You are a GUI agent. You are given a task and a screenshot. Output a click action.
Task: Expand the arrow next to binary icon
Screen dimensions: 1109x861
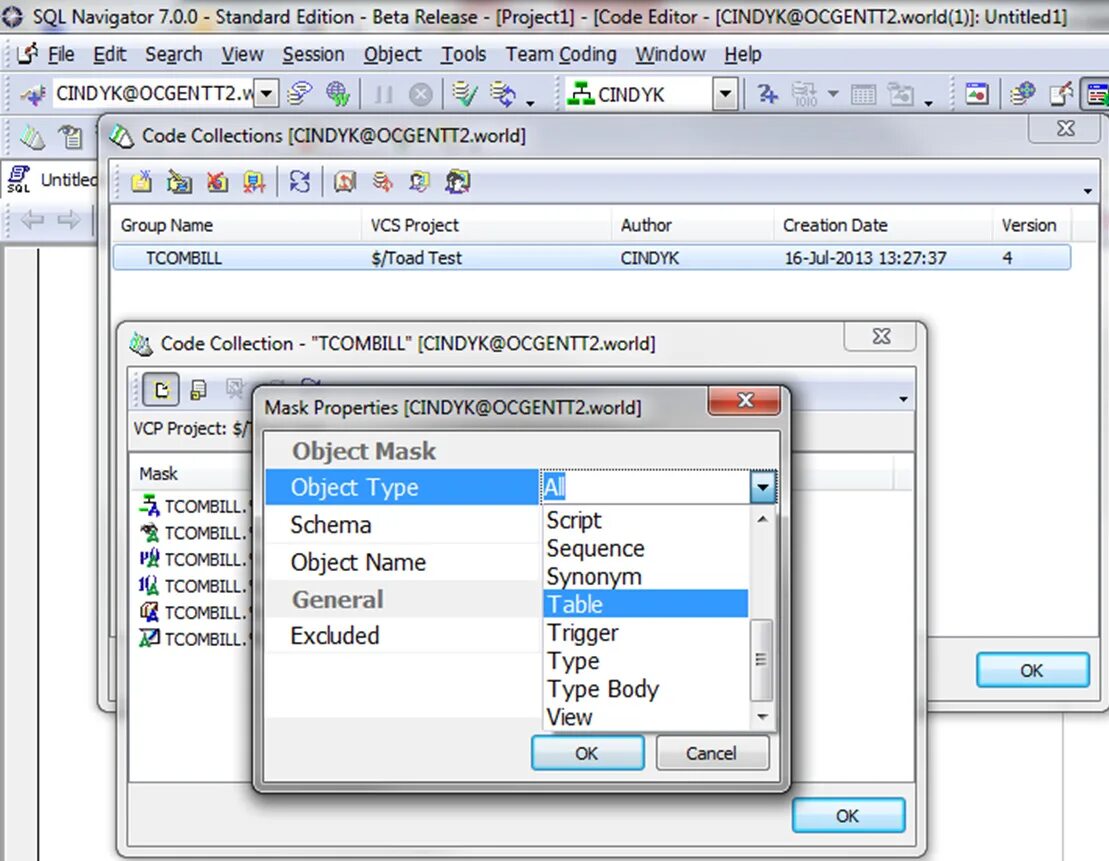click(832, 94)
